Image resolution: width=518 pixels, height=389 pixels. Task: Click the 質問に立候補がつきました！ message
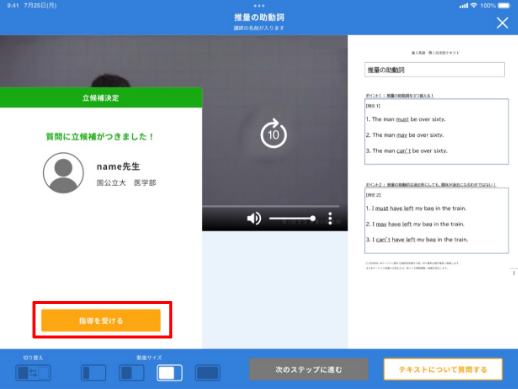[100, 137]
